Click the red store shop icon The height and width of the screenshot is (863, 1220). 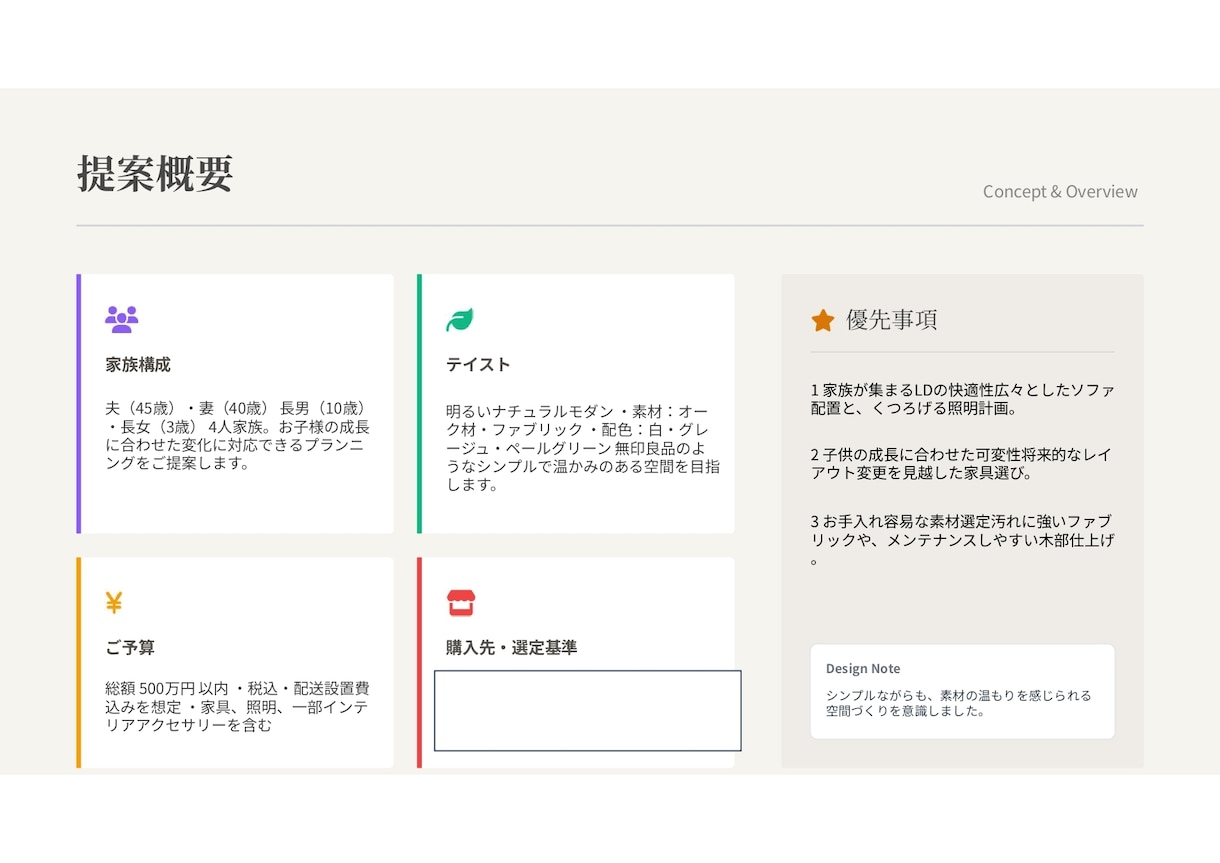[461, 603]
